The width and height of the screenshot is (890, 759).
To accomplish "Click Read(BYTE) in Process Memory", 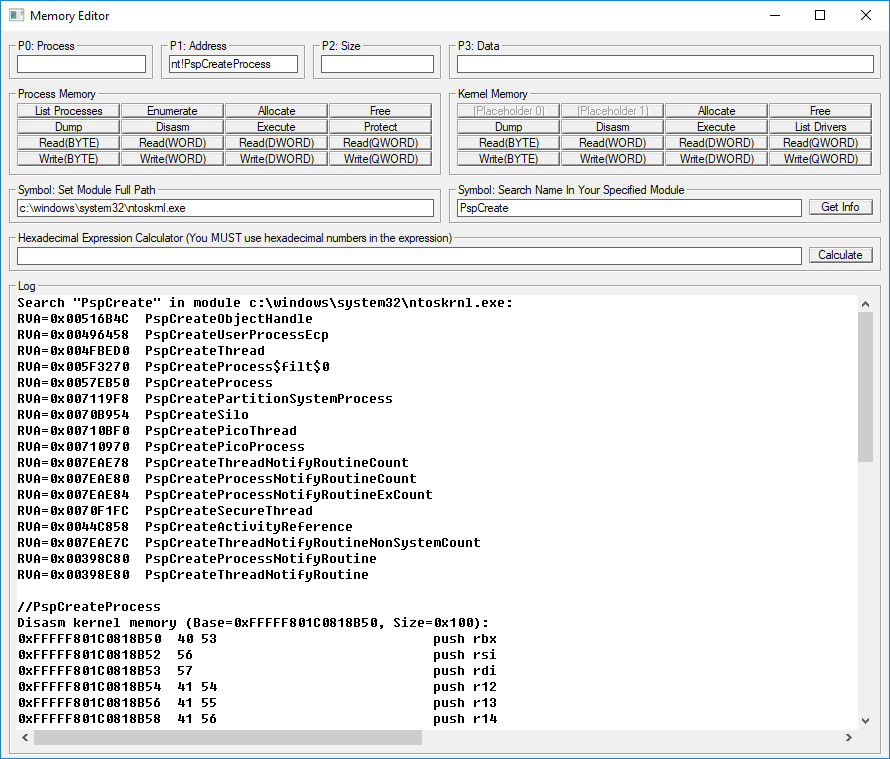I will (x=69, y=142).
